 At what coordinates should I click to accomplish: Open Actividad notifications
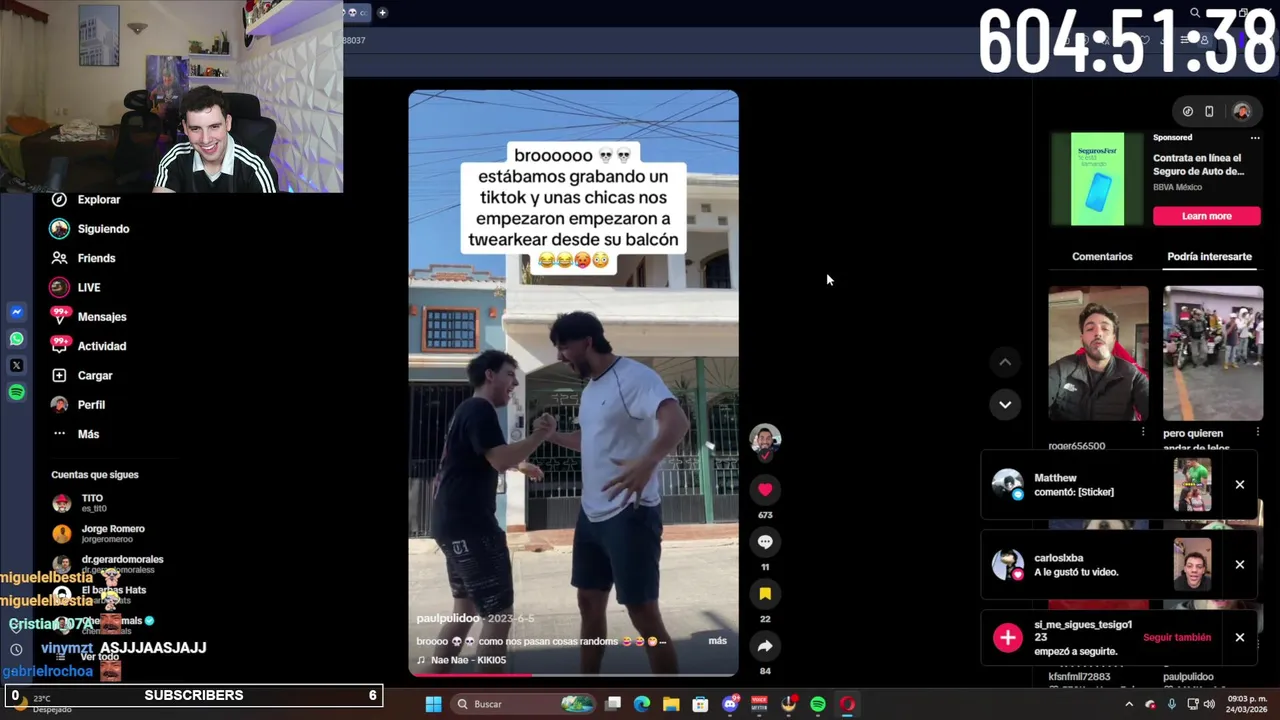click(89, 346)
